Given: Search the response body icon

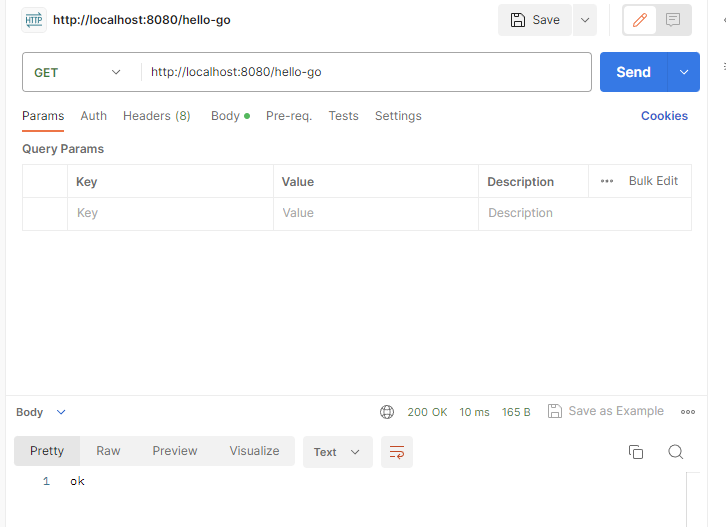Looking at the screenshot, I should (676, 452).
